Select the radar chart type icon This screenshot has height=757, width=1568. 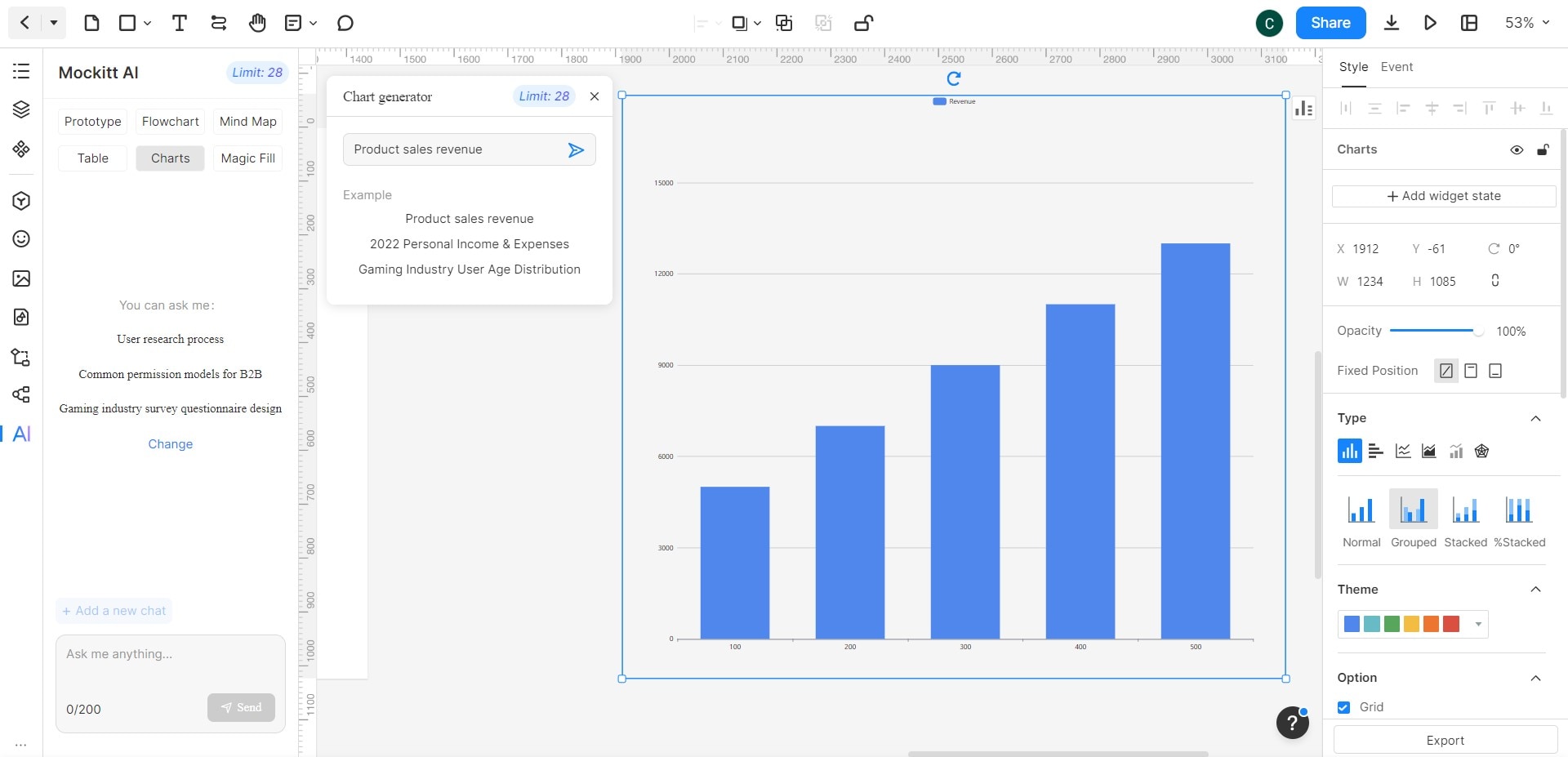pos(1481,451)
